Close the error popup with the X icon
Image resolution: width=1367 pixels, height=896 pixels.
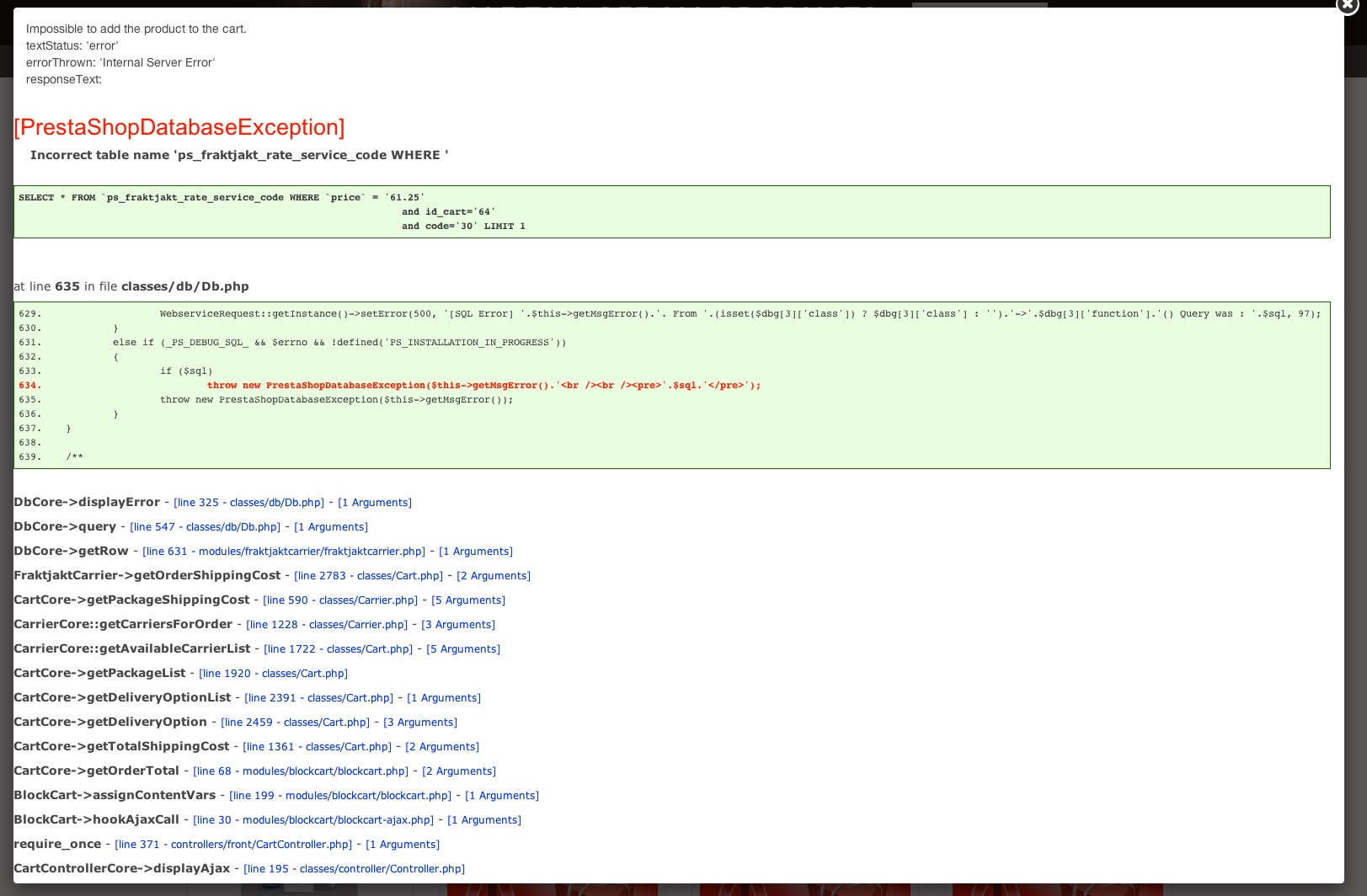point(1346,4)
